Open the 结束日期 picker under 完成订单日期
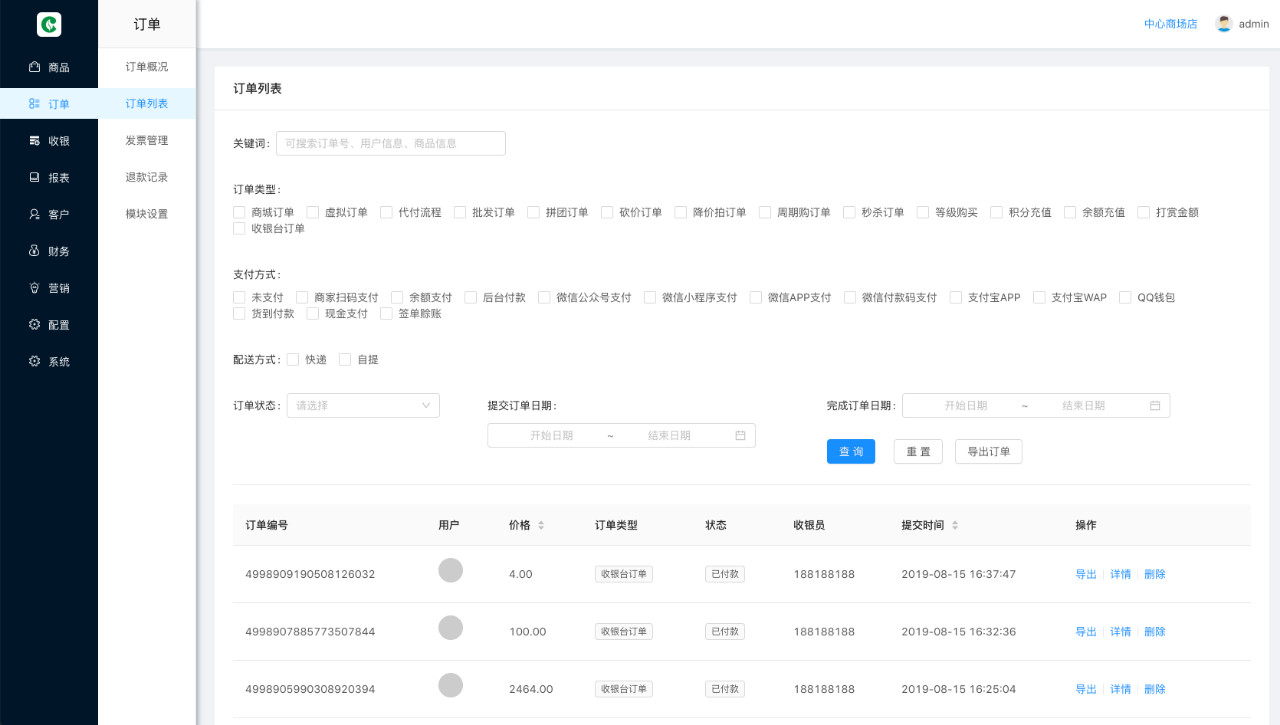The width and height of the screenshot is (1280, 725). point(1085,405)
